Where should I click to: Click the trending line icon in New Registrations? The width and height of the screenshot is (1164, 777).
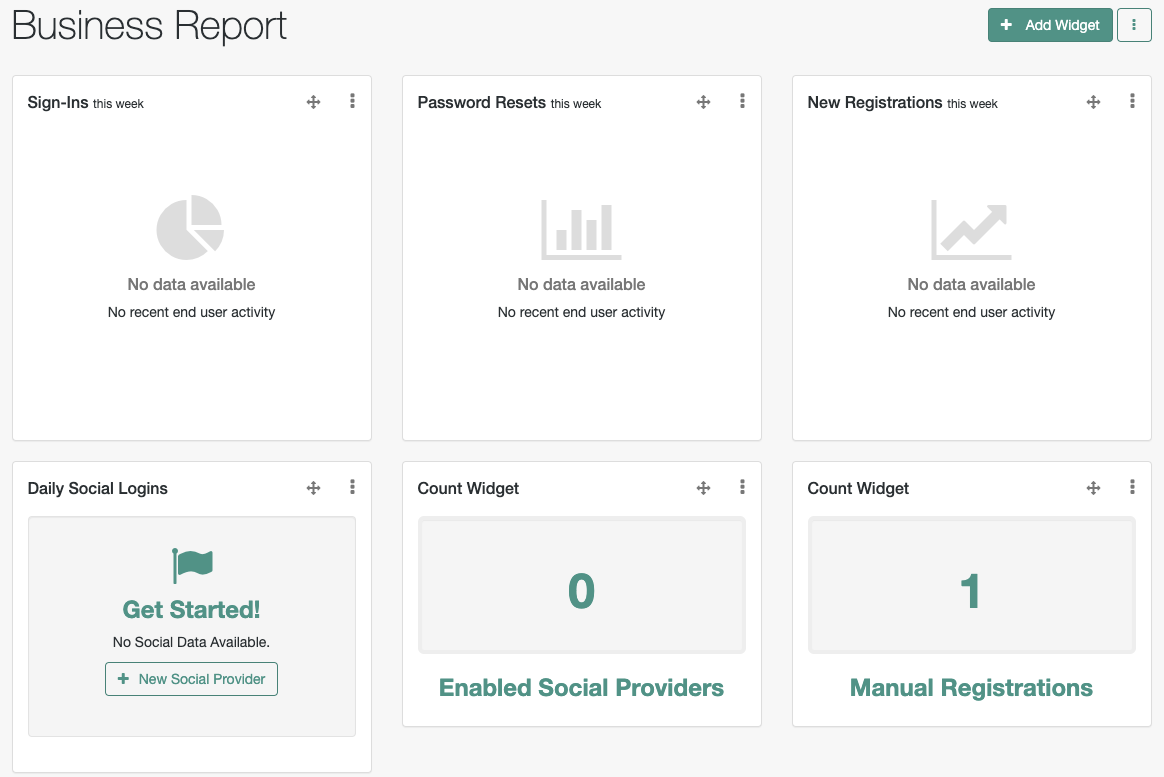tap(971, 227)
